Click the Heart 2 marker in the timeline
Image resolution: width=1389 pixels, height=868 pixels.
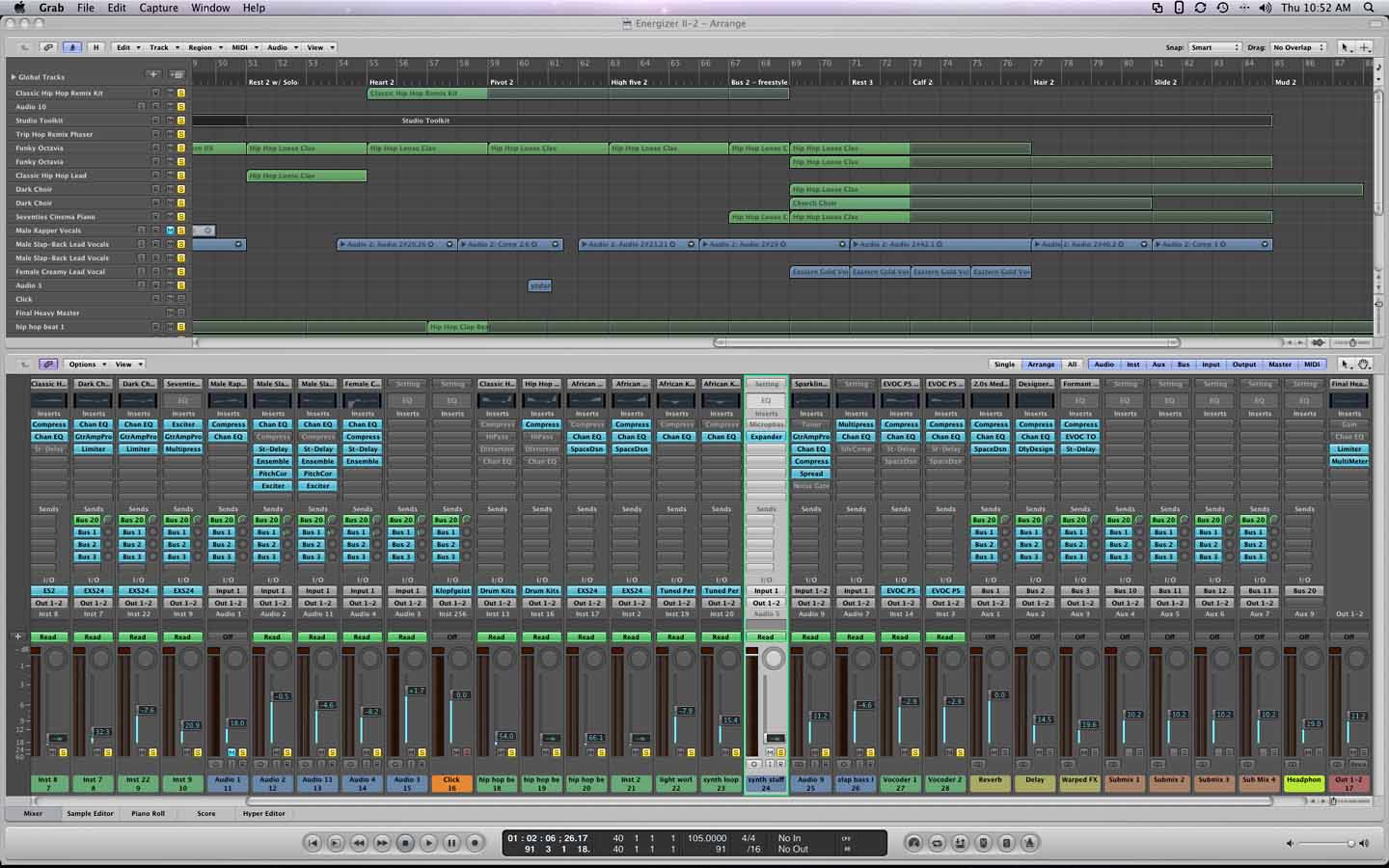(381, 82)
